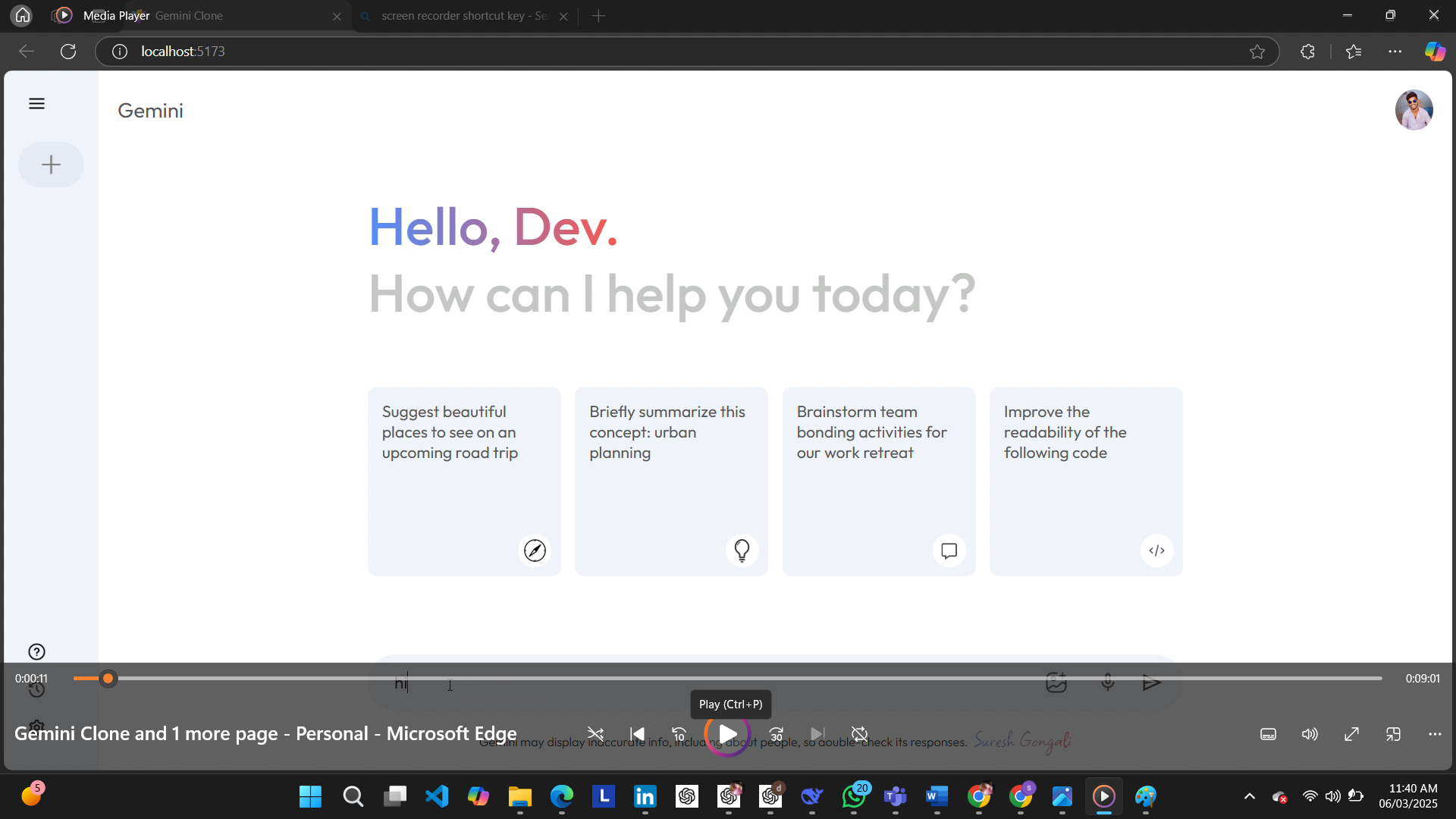Click the lightbulb icon on summarize card
The image size is (1456, 819).
[x=742, y=551]
